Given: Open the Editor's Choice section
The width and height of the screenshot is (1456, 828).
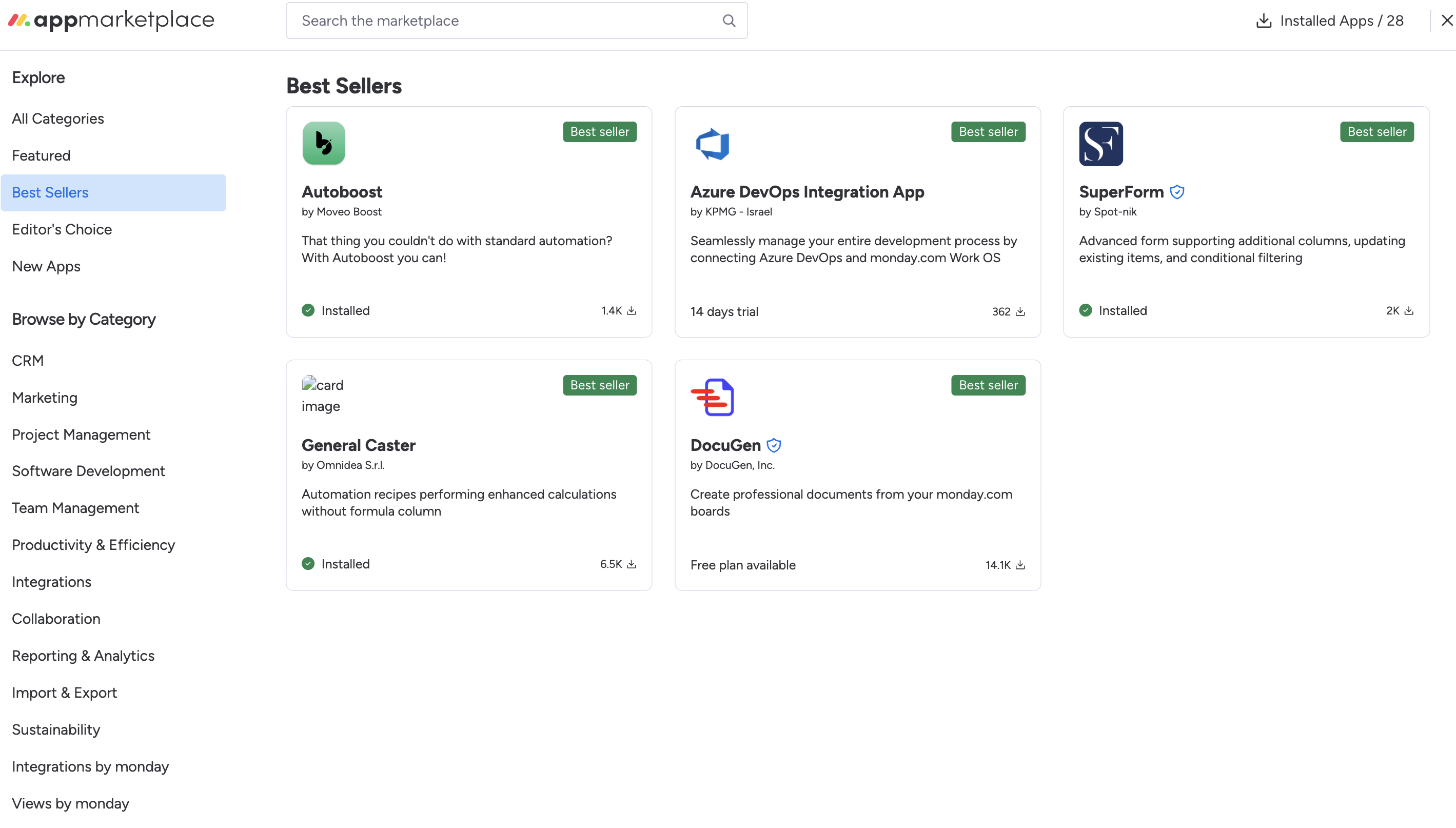Looking at the screenshot, I should (x=62, y=229).
